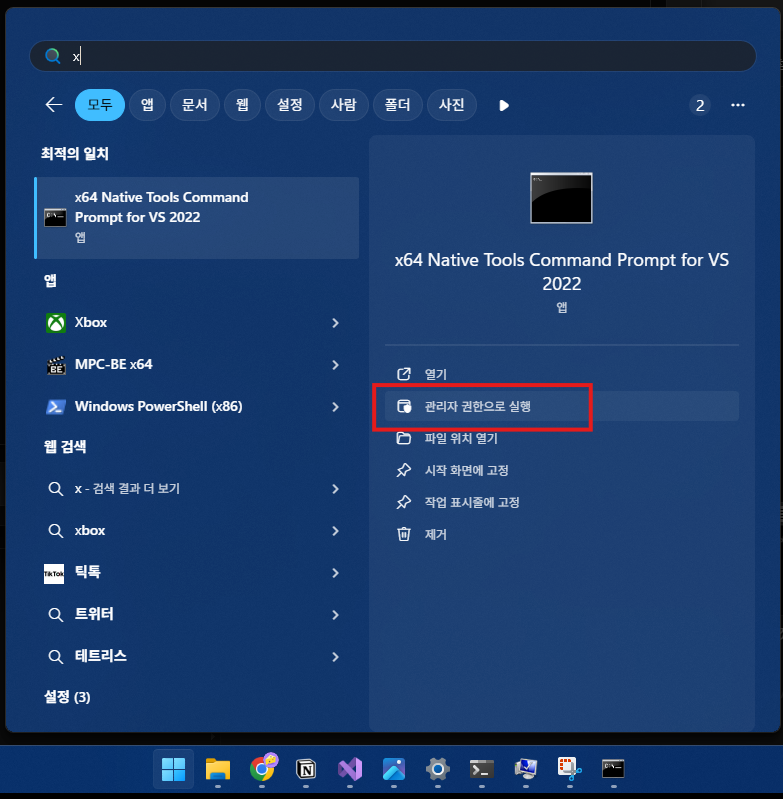Click into the search text field
The height and width of the screenshot is (799, 783).
tap(393, 56)
